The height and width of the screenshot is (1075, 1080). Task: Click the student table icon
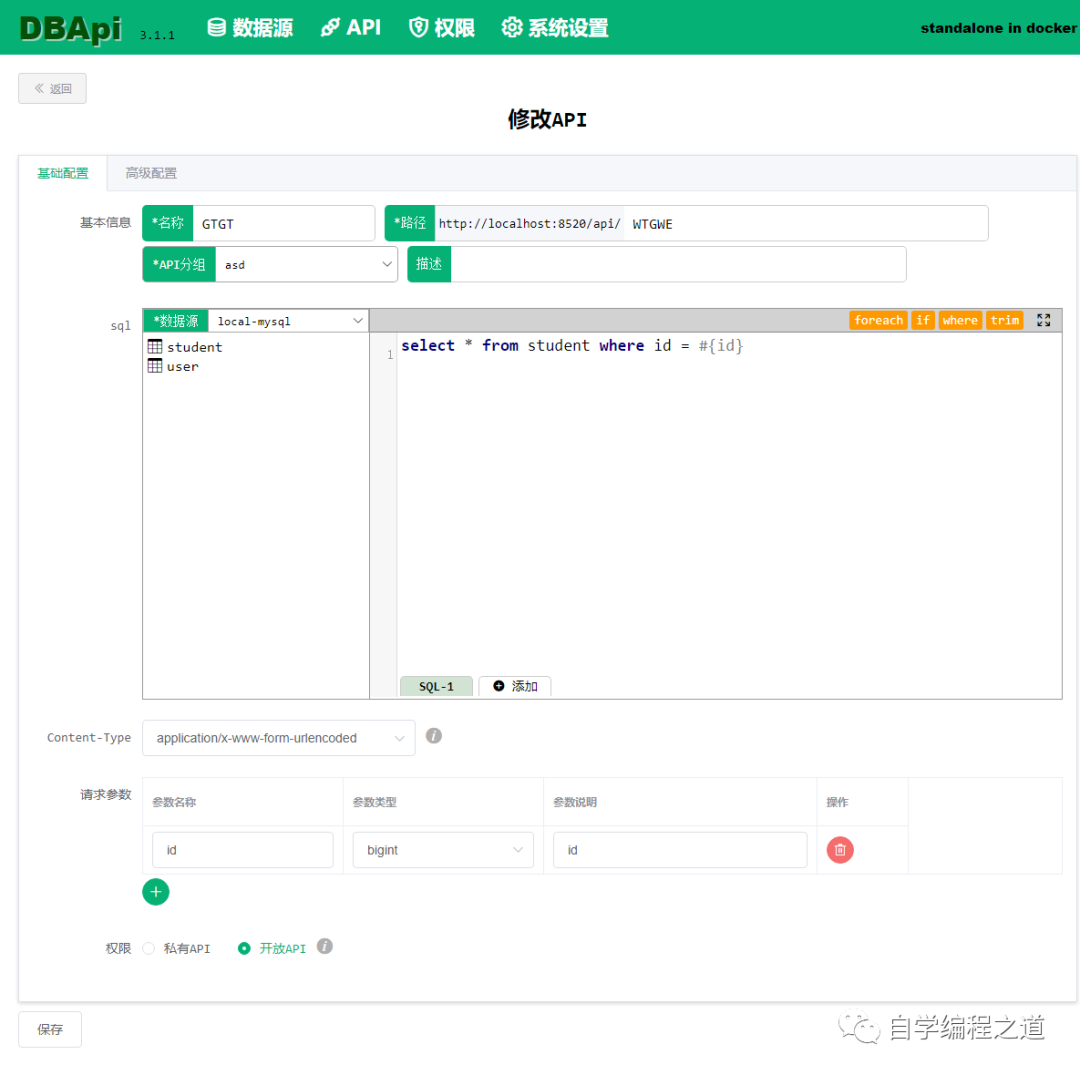[x=155, y=346]
